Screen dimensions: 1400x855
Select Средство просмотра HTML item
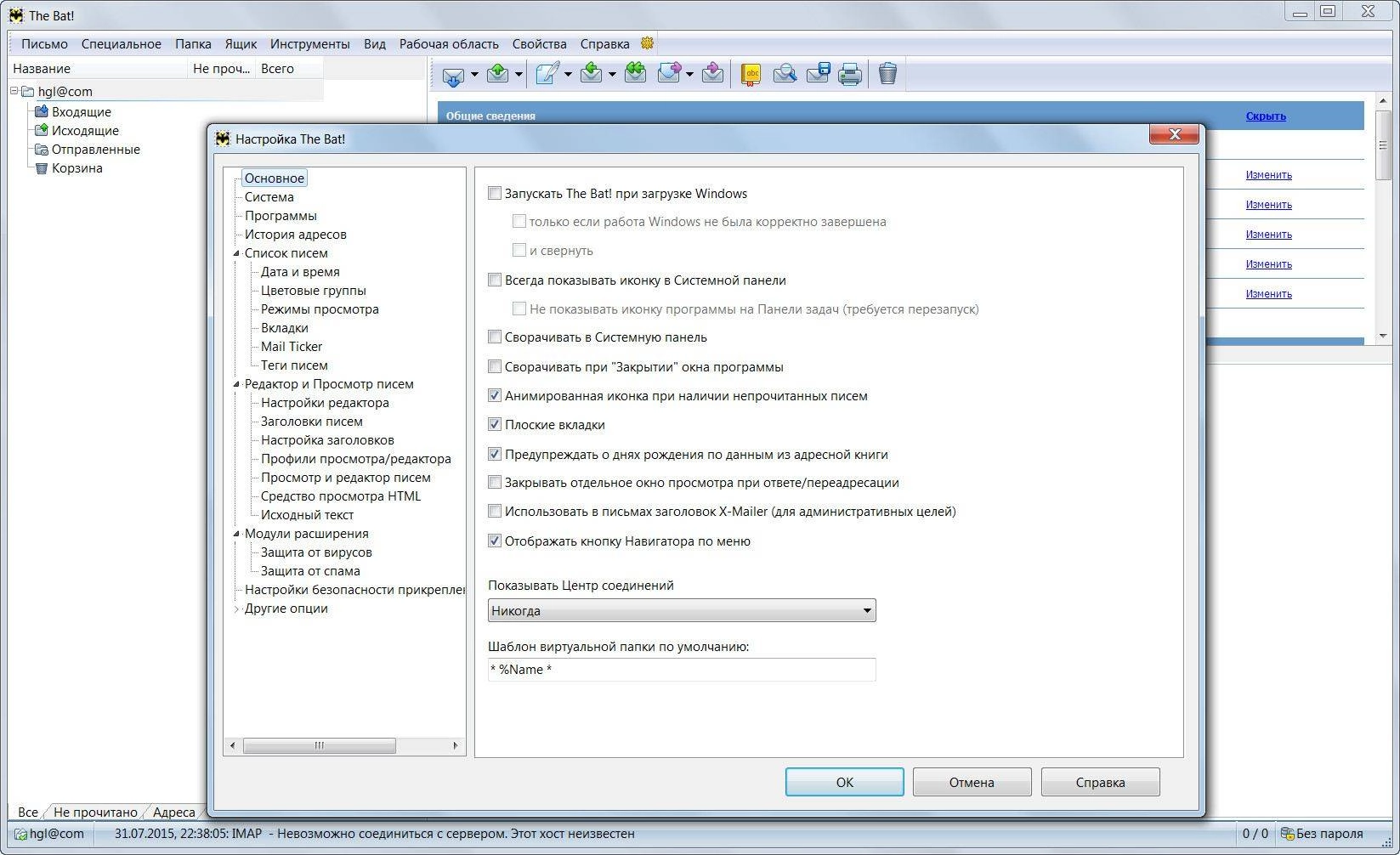tap(341, 496)
